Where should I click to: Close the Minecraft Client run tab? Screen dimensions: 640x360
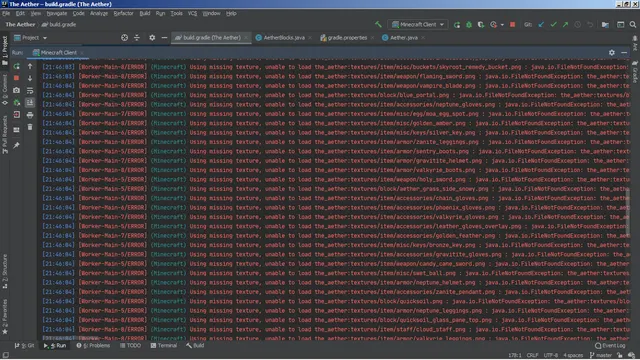coord(82,53)
